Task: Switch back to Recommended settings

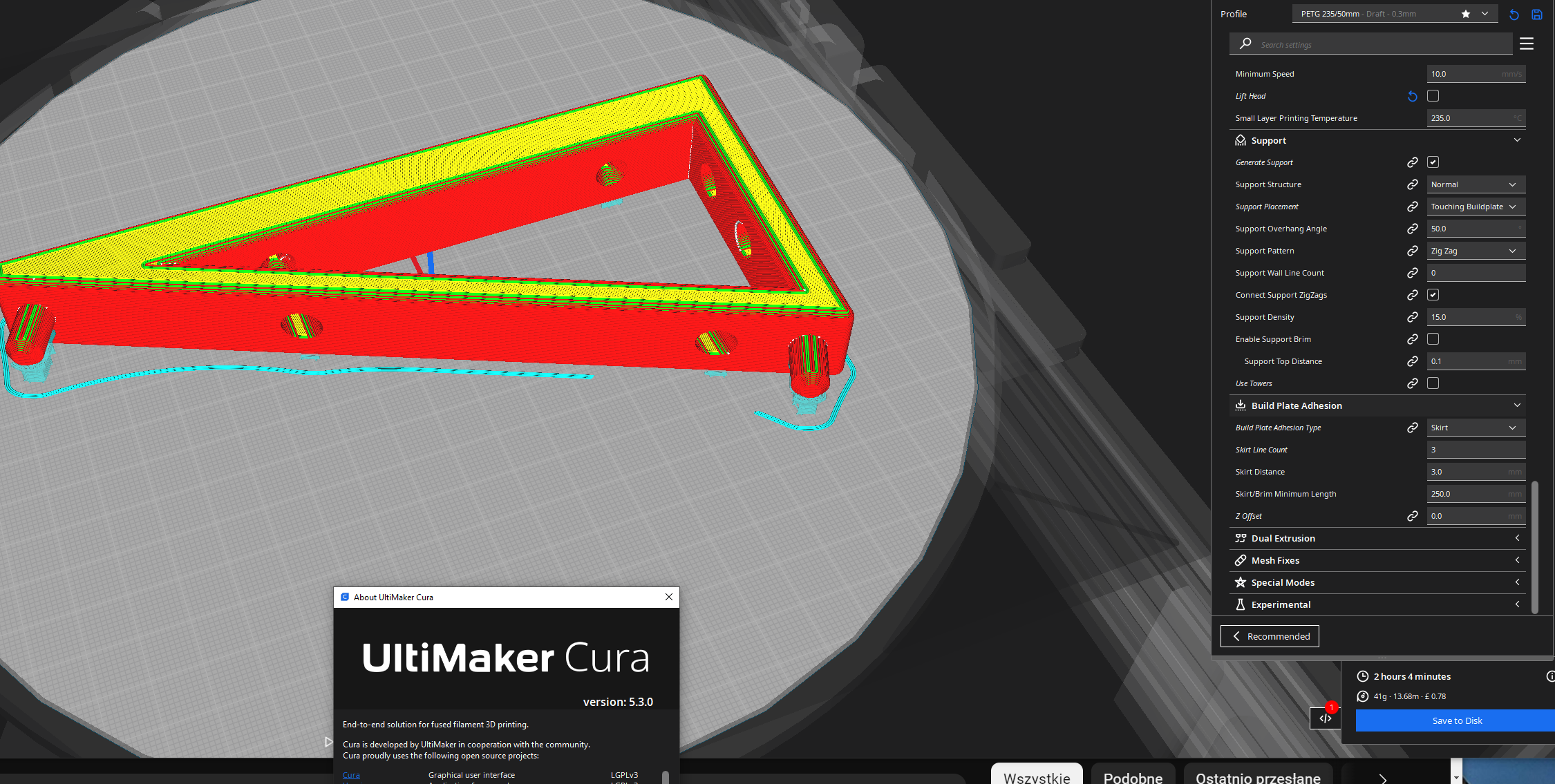Action: point(1270,636)
